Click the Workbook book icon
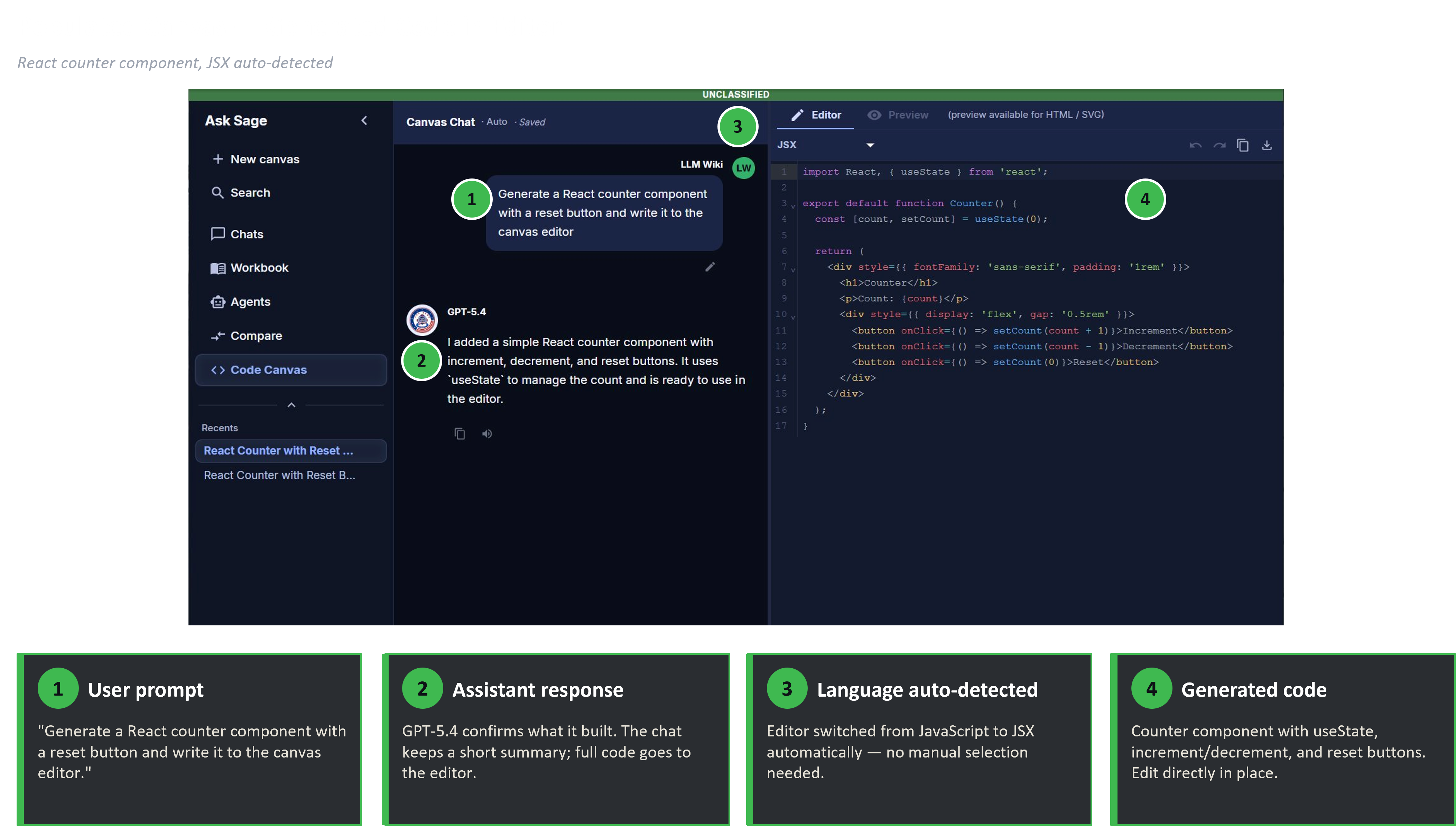The height and width of the screenshot is (826, 1456). [218, 268]
